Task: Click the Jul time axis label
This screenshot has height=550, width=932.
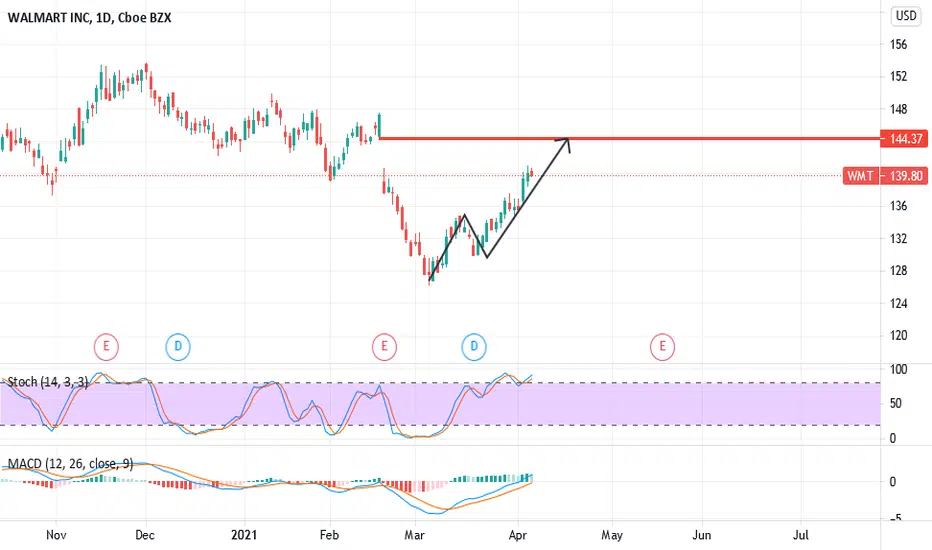Action: [x=801, y=535]
